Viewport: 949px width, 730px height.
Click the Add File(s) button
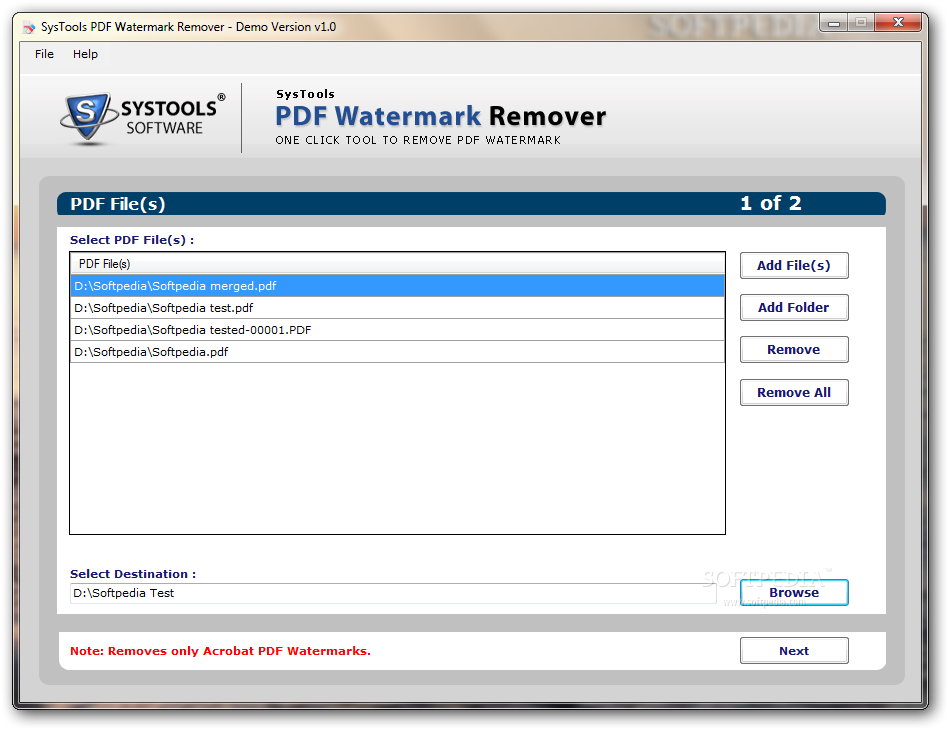point(793,265)
